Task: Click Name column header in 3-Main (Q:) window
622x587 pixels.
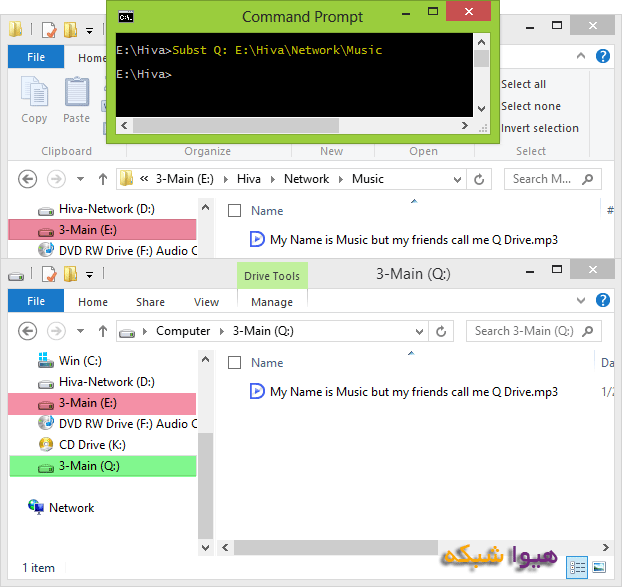Action: click(267, 363)
